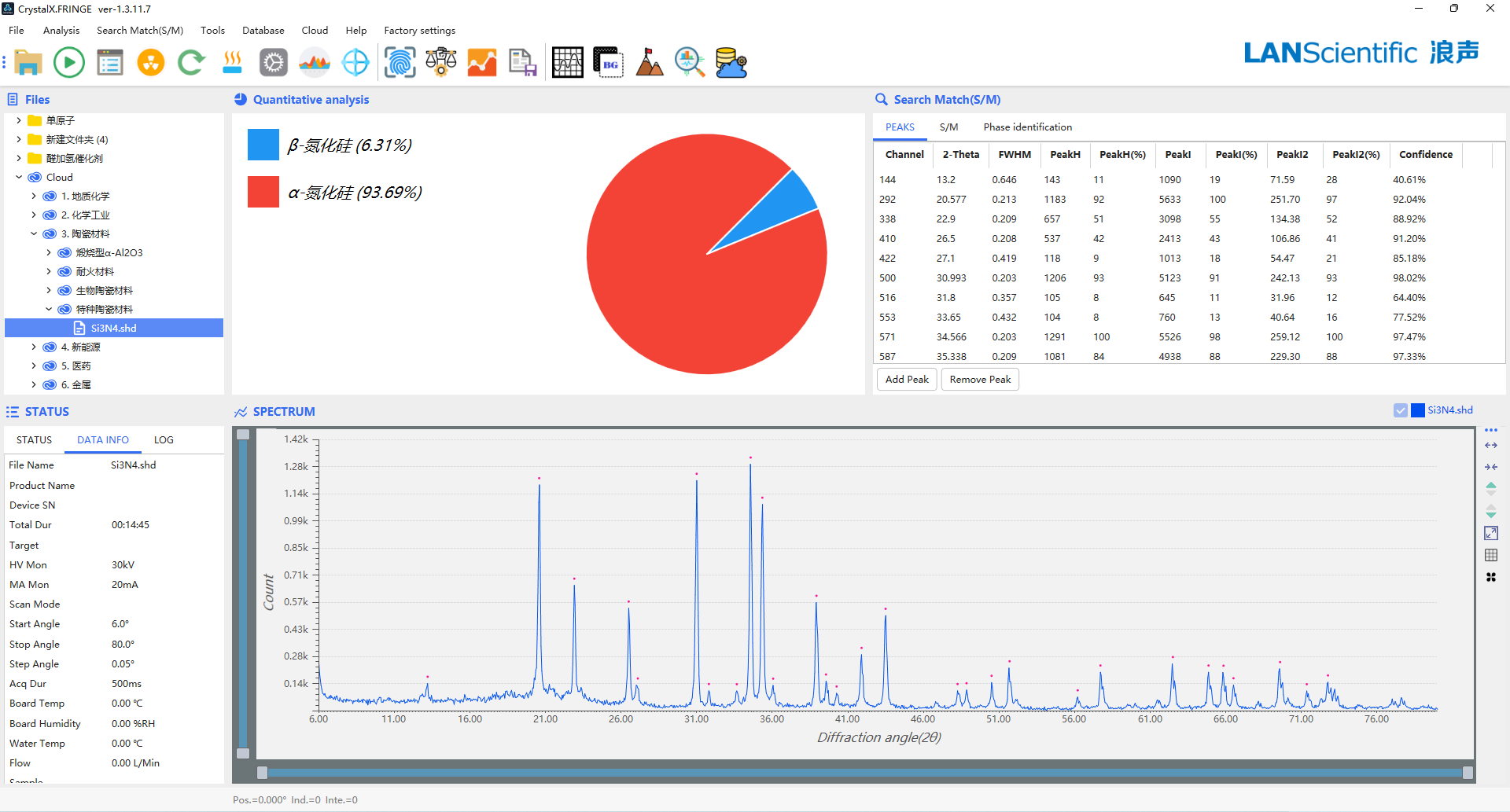Open the BG background tool icon
The width and height of the screenshot is (1510, 812).
tap(608, 63)
